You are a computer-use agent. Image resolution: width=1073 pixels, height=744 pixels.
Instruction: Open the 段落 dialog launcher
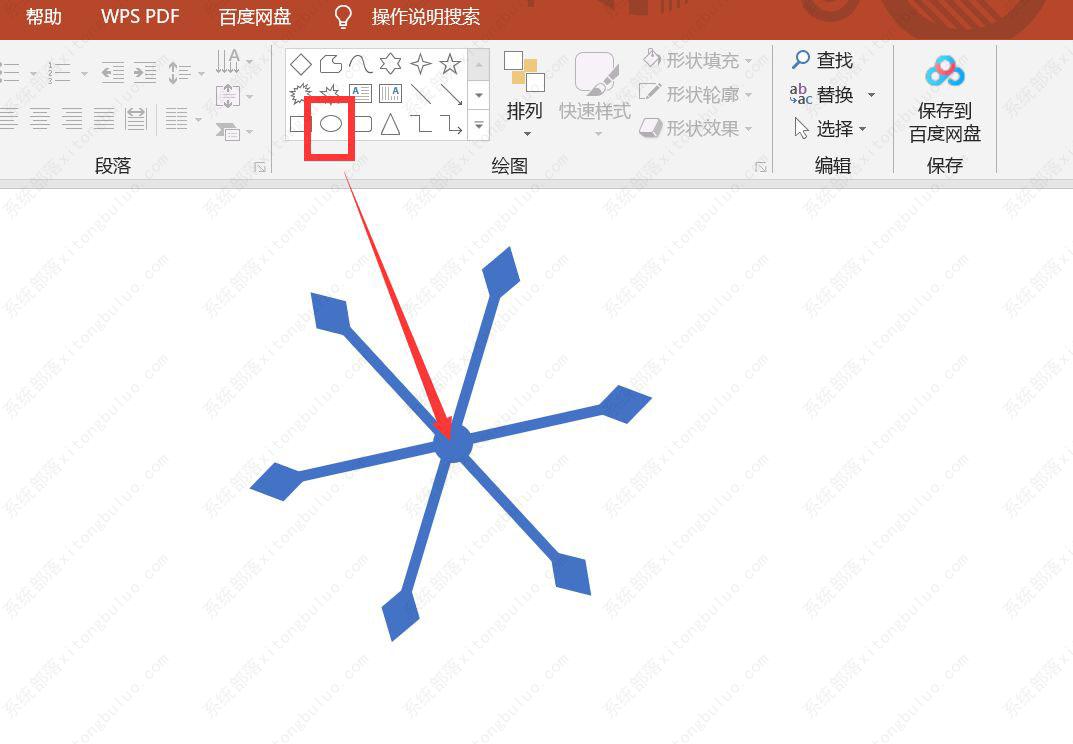260,167
